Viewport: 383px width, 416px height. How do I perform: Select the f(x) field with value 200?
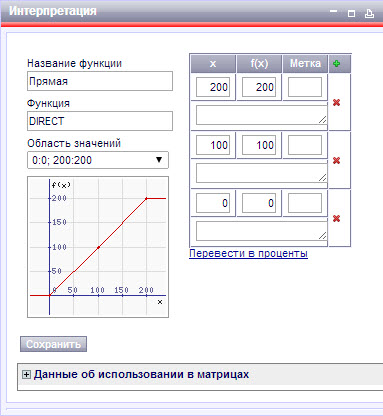259,87
